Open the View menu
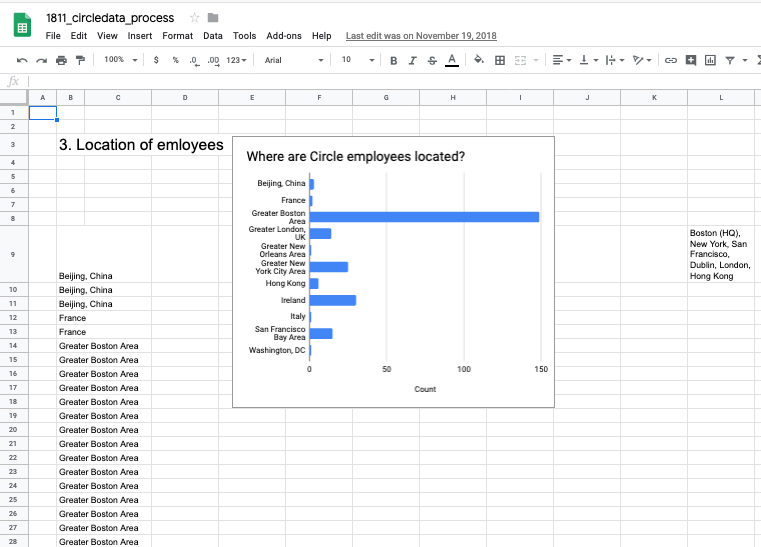 [107, 36]
